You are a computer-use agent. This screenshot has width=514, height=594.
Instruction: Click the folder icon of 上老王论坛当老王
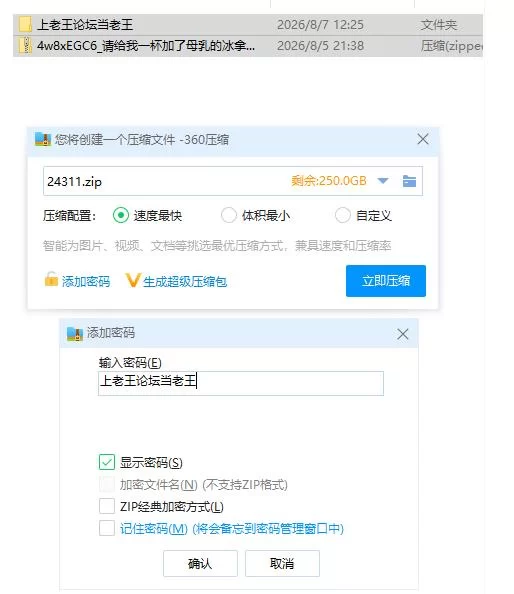pyautogui.click(x=25, y=25)
